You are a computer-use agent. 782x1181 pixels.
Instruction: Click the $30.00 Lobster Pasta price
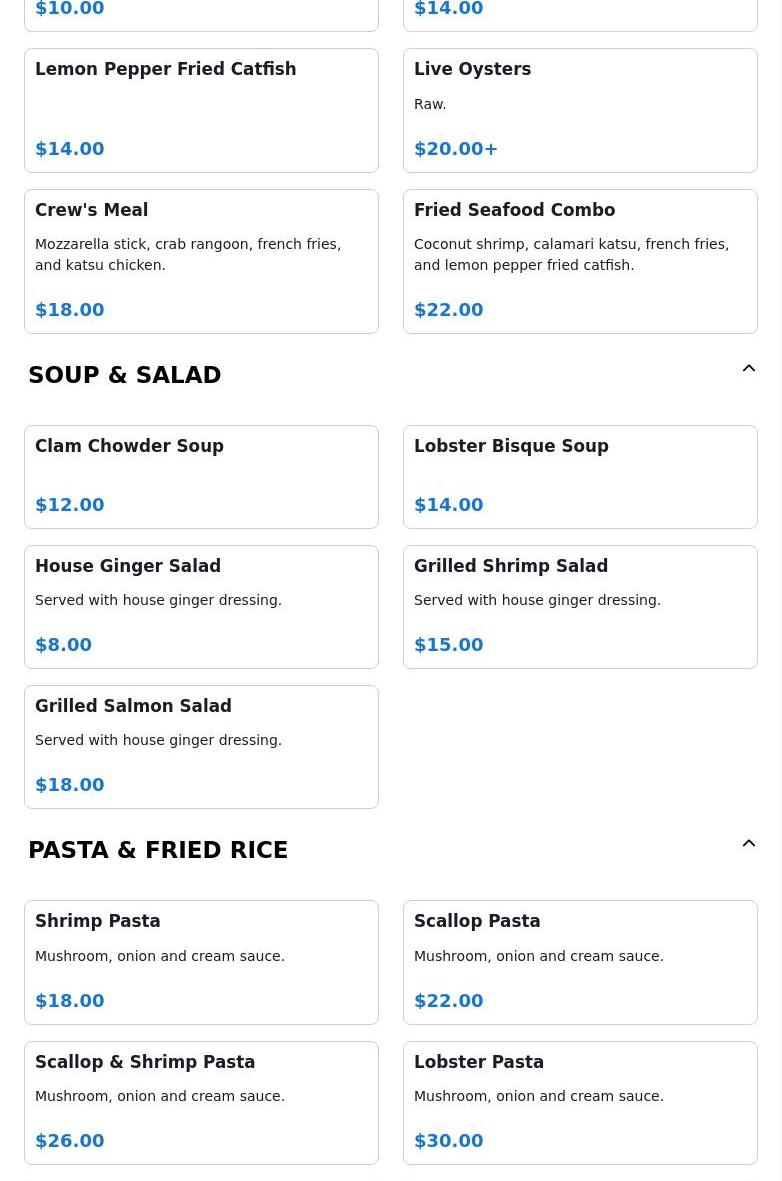coord(448,1141)
